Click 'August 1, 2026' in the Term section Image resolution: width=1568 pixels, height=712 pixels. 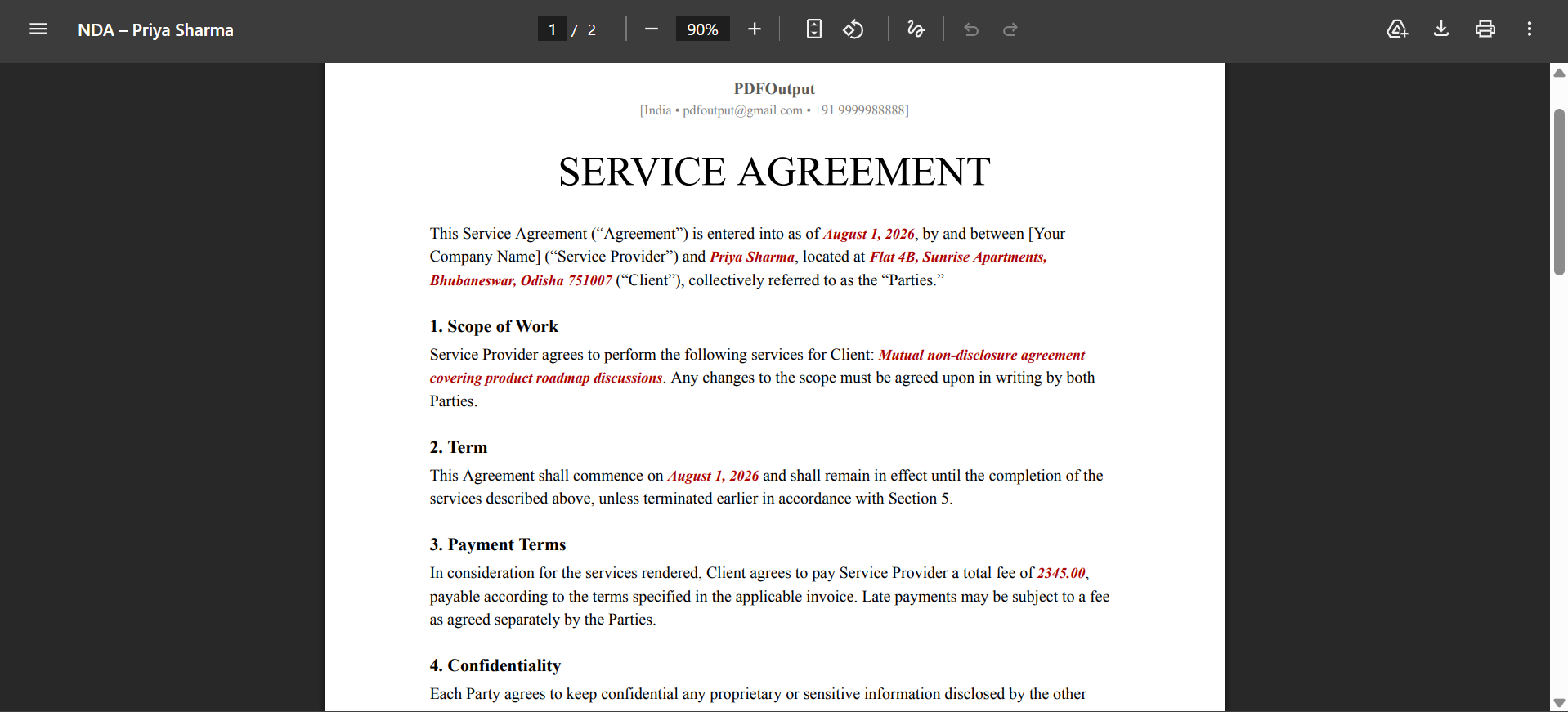[x=713, y=476]
